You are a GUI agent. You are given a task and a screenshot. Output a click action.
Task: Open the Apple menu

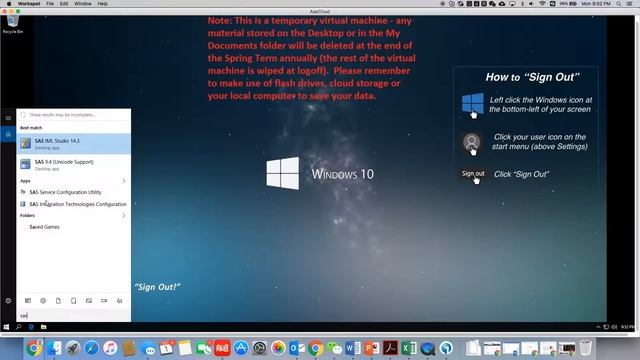[9, 4]
